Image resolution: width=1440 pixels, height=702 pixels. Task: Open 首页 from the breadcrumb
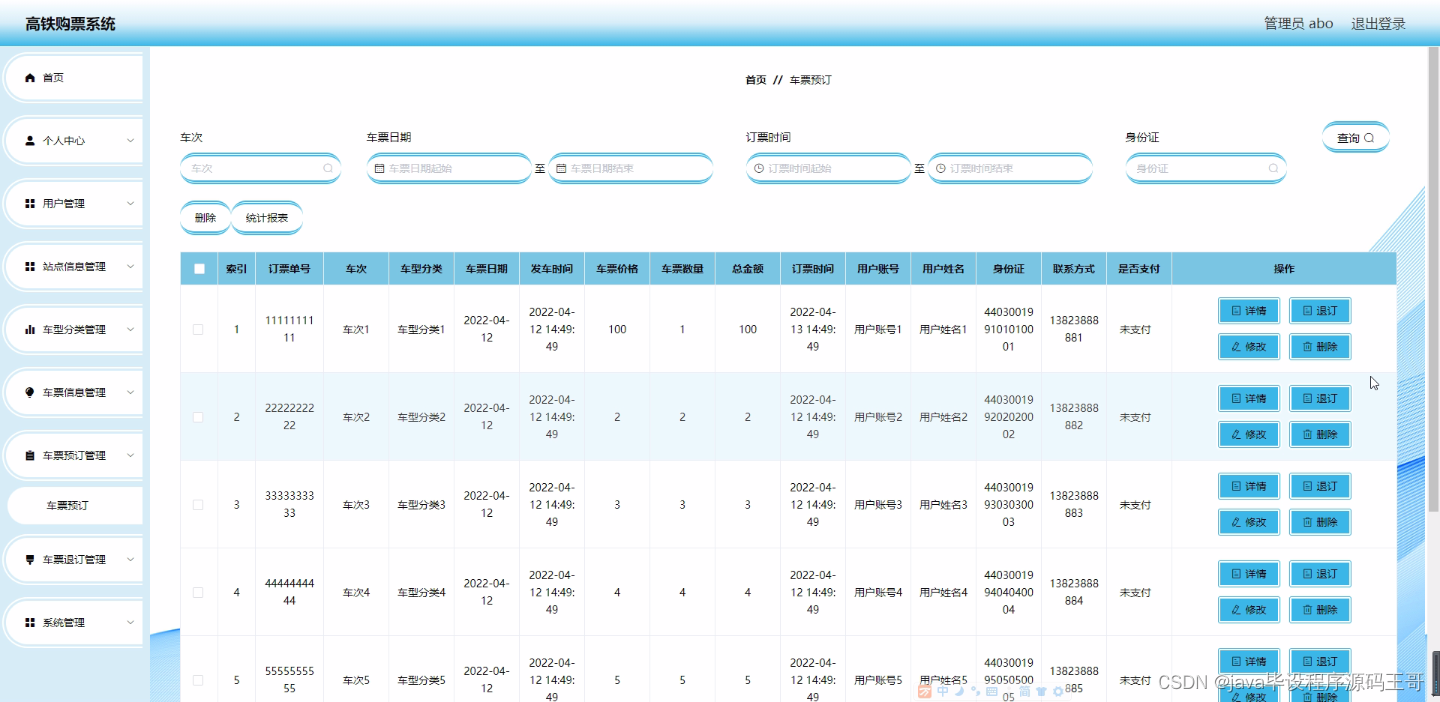[755, 79]
